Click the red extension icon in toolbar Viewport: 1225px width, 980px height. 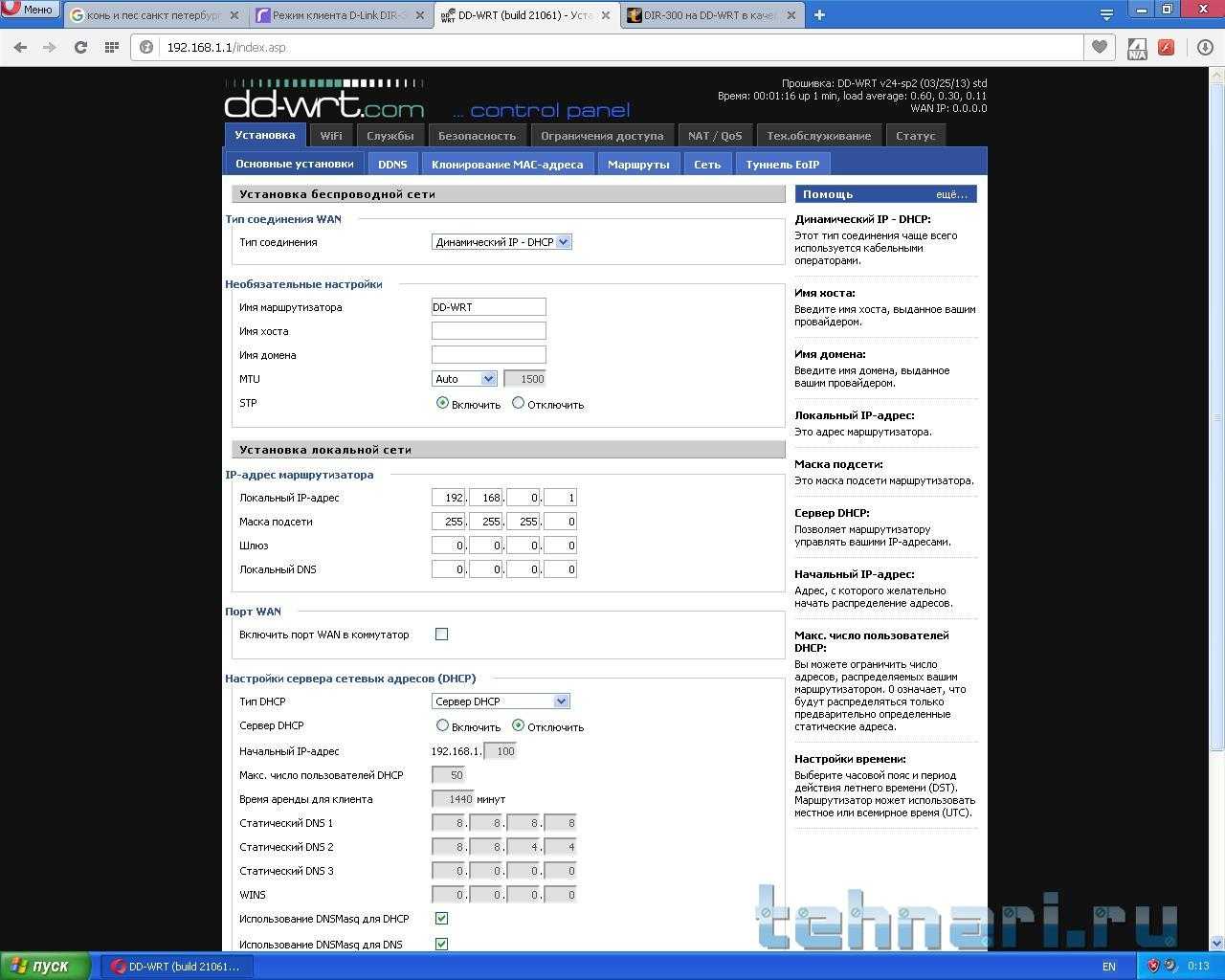pos(1166,47)
